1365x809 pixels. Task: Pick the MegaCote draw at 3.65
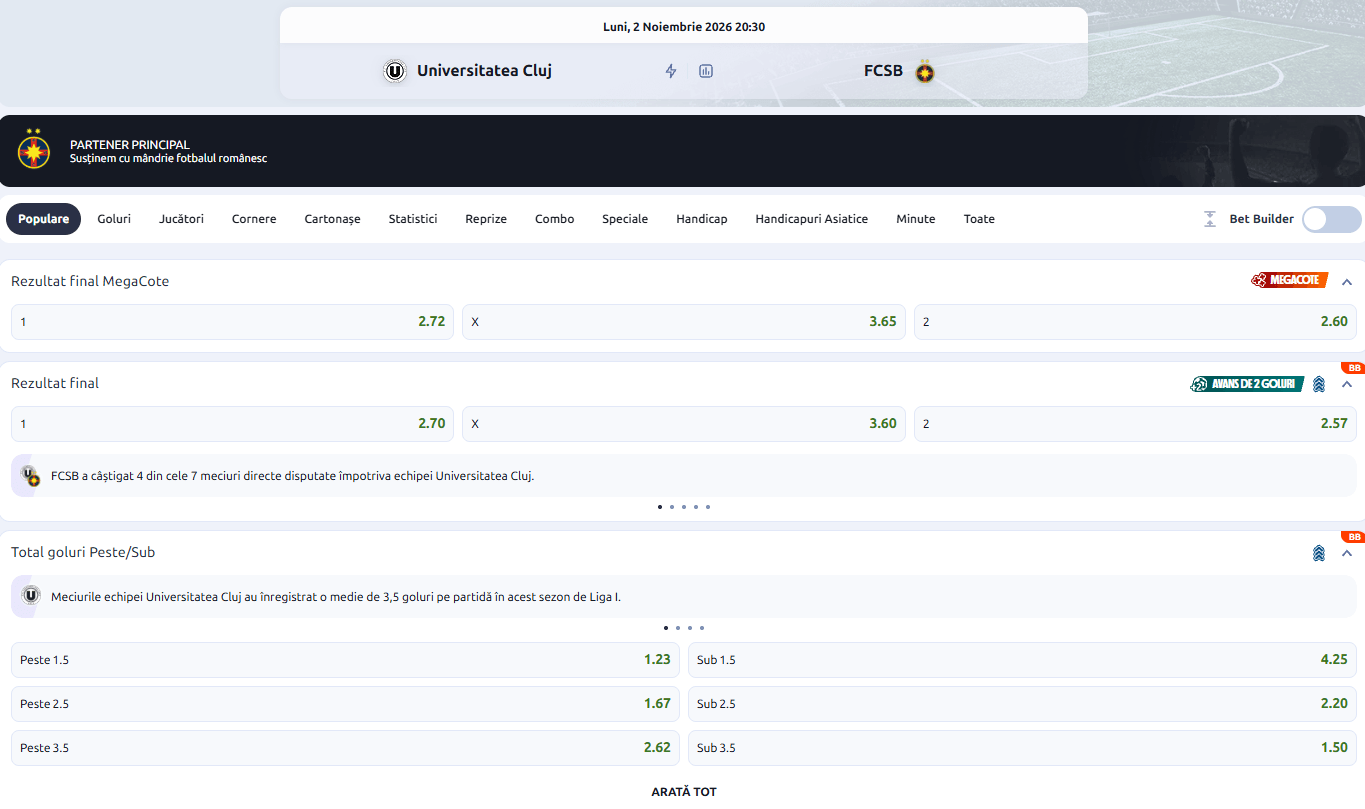pyautogui.click(x=684, y=322)
